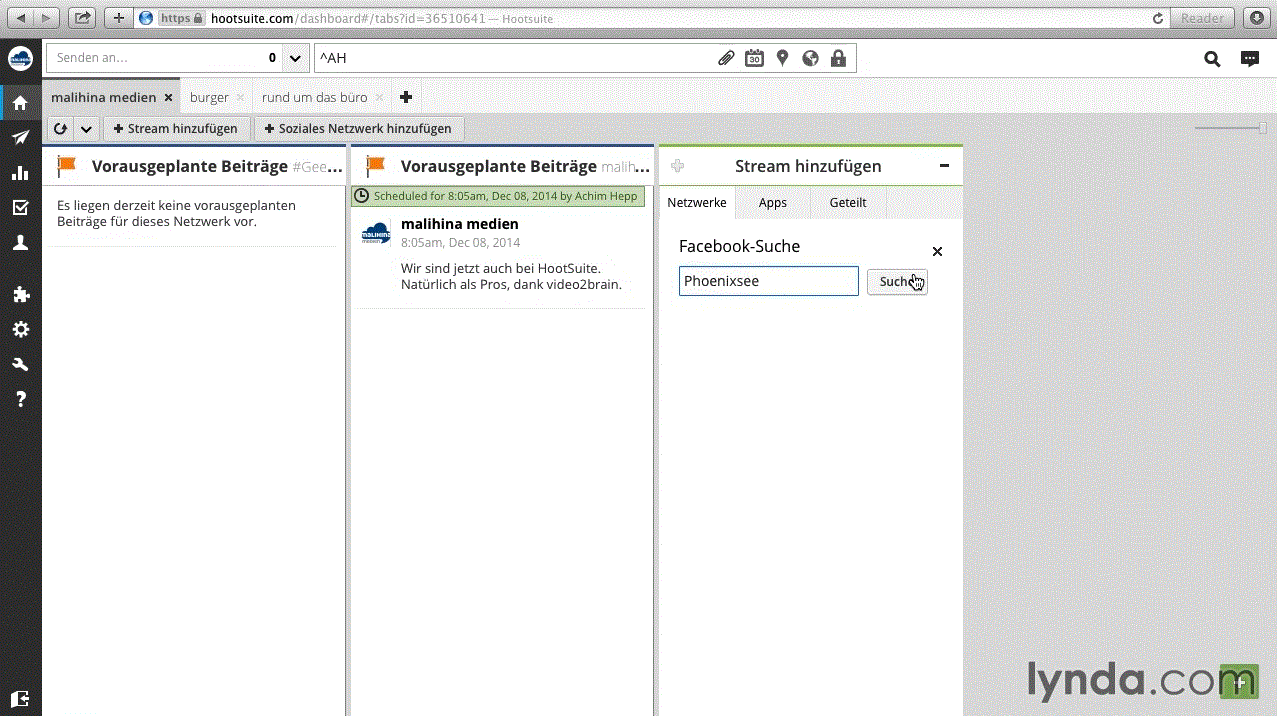Click the refresh streams icon
Image resolution: width=1277 pixels, height=716 pixels.
point(61,129)
